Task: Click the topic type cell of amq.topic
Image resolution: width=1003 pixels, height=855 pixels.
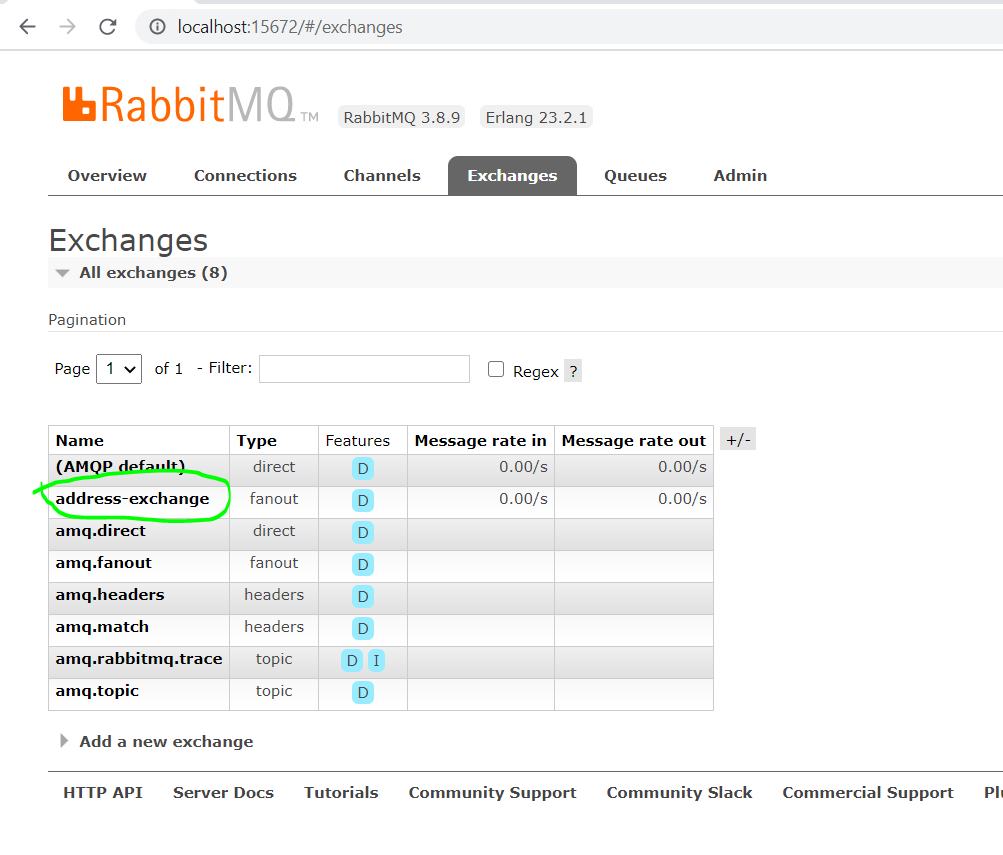Action: click(274, 691)
